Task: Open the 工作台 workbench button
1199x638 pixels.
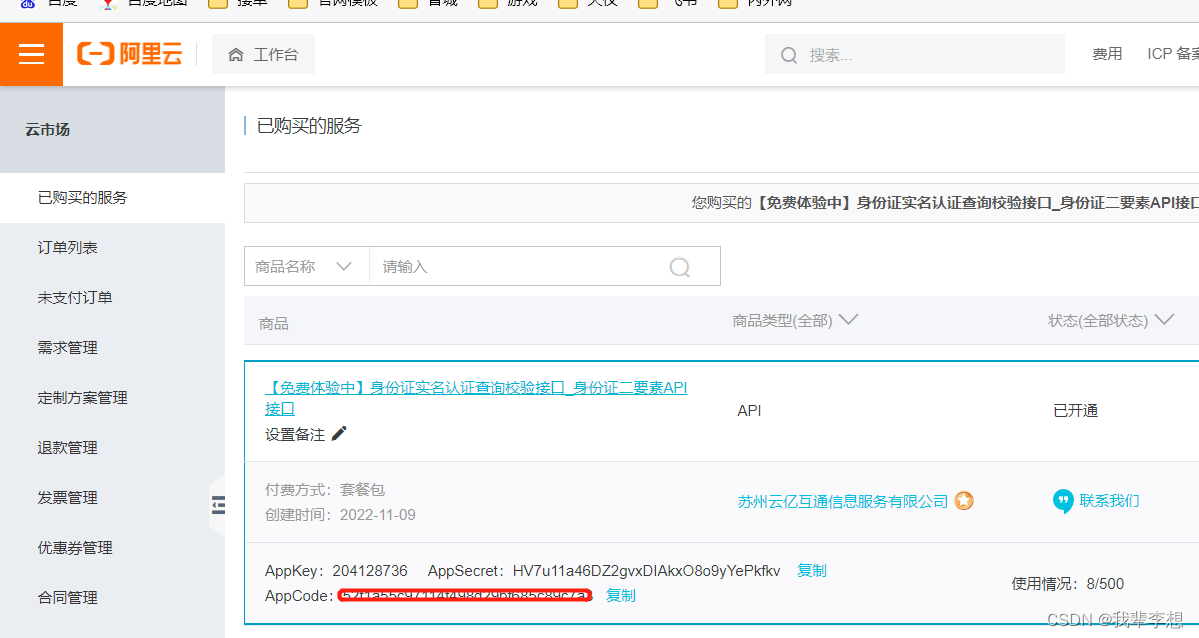Action: [x=263, y=54]
